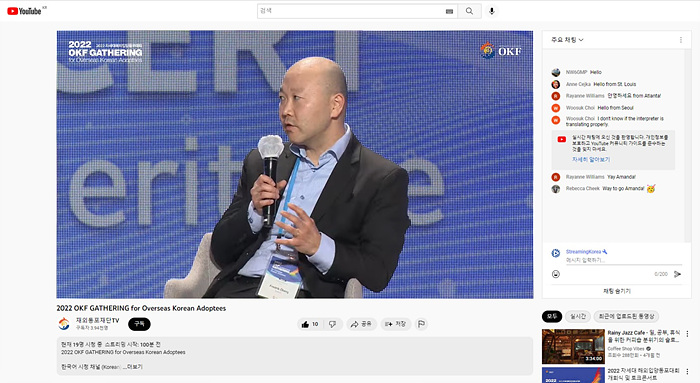Open options menu for 2022 차세대 해외입양동포대회 video
The image size is (700, 383).
click(687, 371)
